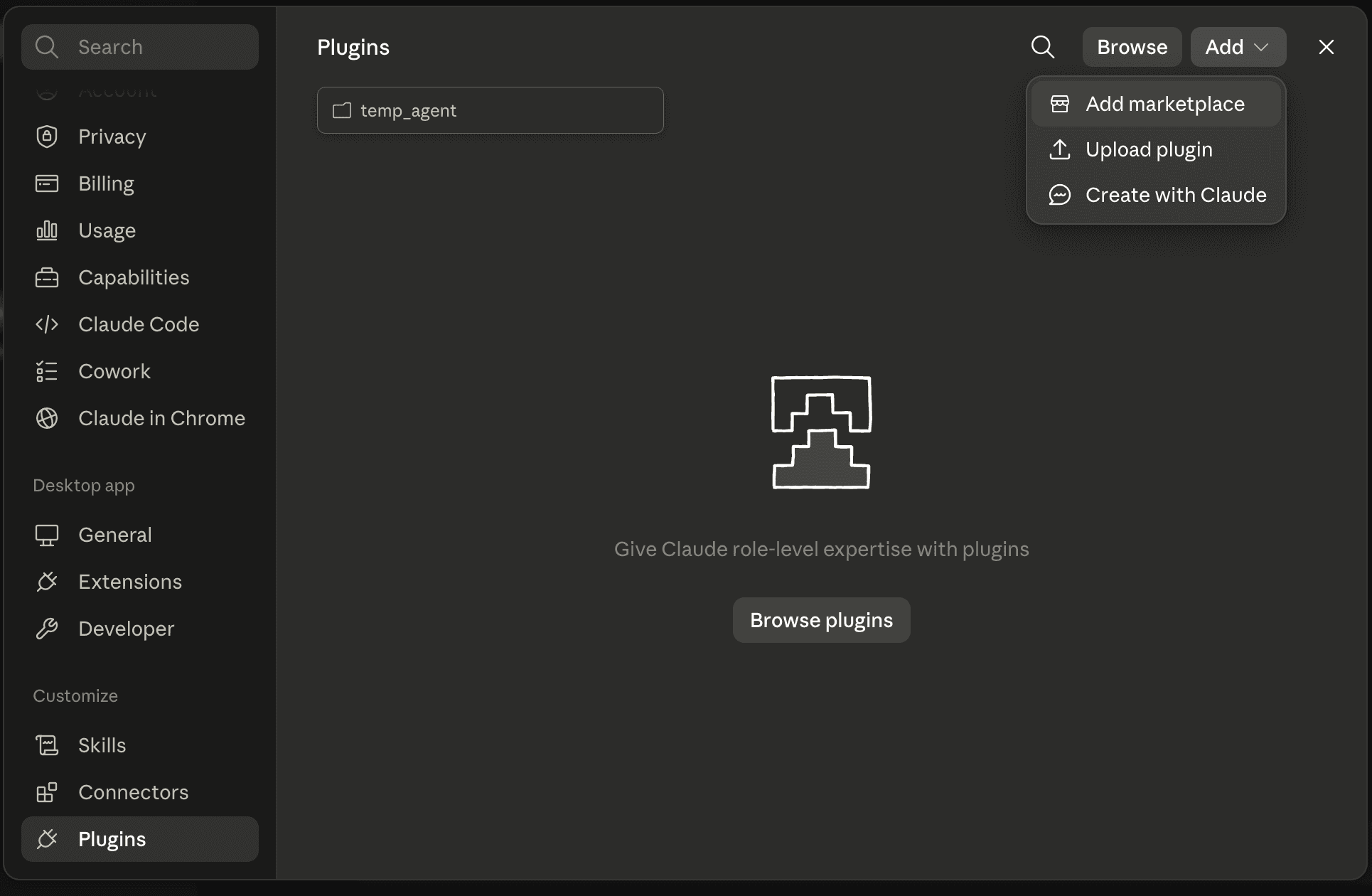
Task: Select Create with Claude option
Action: [x=1156, y=195]
